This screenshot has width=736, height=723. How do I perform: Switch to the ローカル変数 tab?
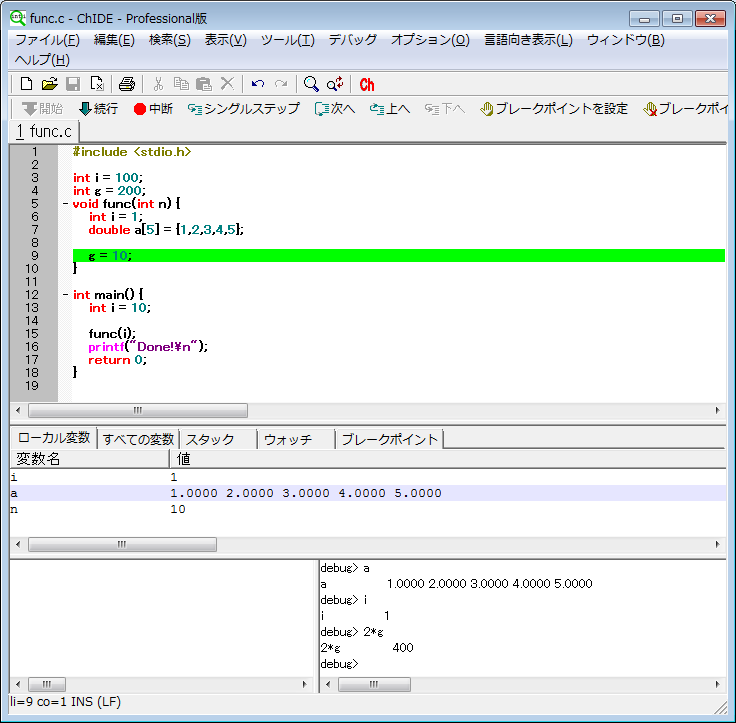[54, 438]
